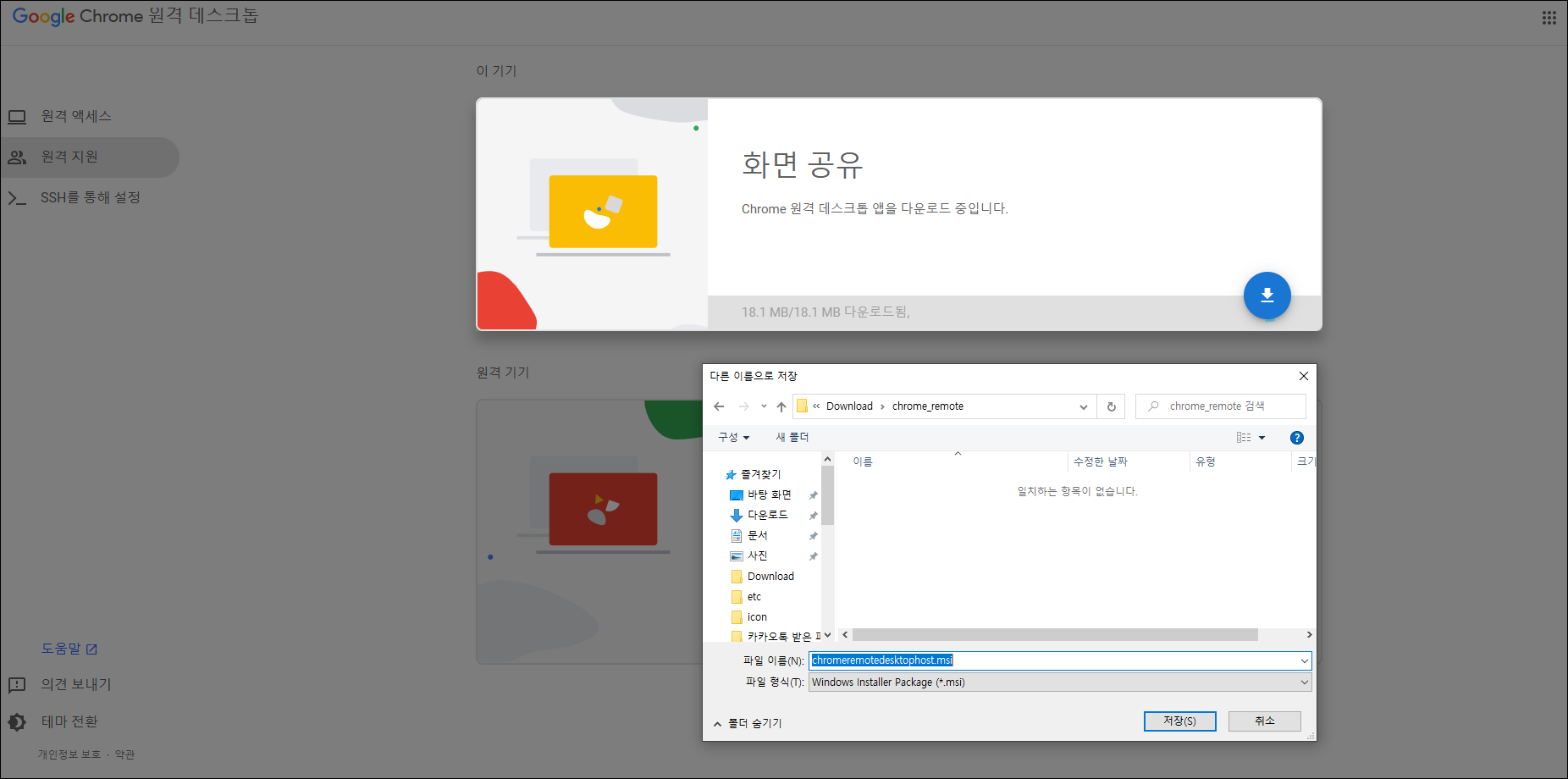Sort by 유형 column header
This screenshot has height=779, width=1568.
tap(1206, 461)
